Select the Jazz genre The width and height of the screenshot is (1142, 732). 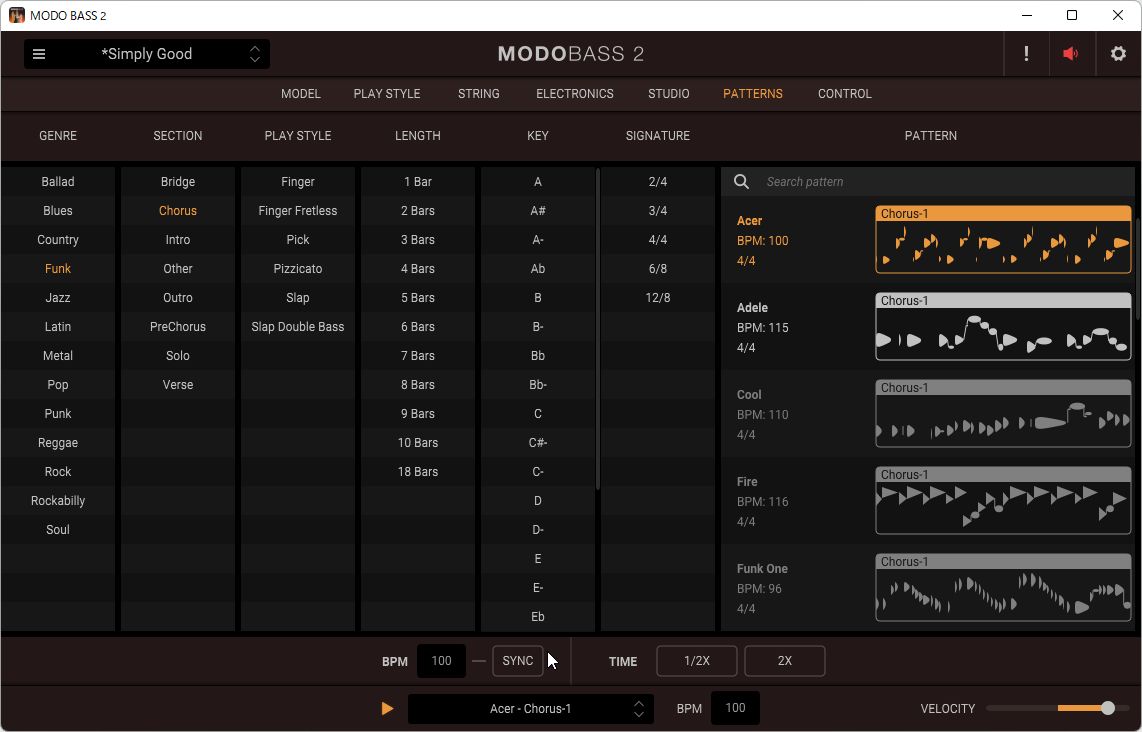pos(58,298)
